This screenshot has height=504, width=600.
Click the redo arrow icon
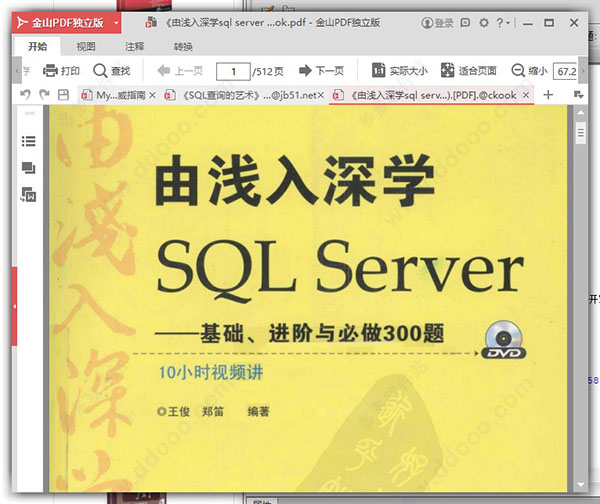(x=44, y=94)
